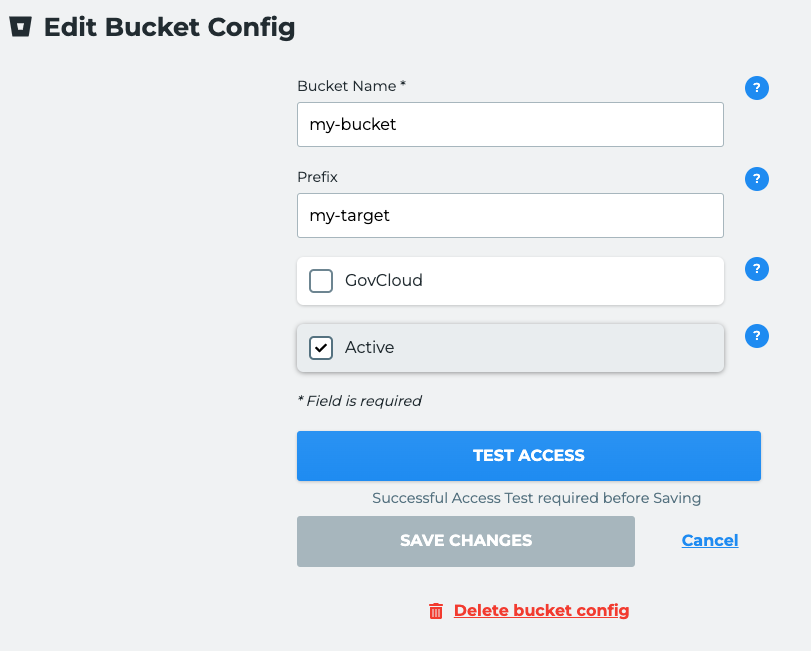Click the bucket icon beside the page title

(x=21, y=26)
